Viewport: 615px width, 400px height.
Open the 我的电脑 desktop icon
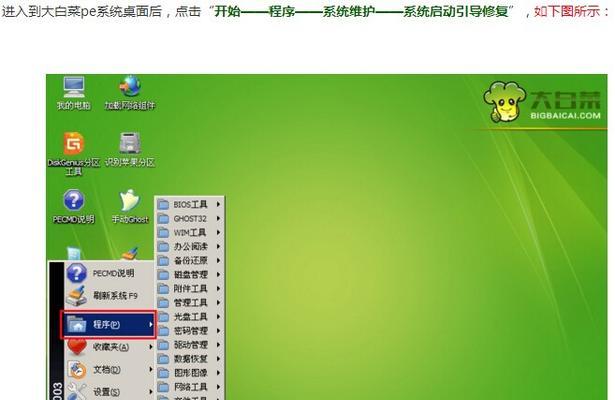[x=74, y=93]
